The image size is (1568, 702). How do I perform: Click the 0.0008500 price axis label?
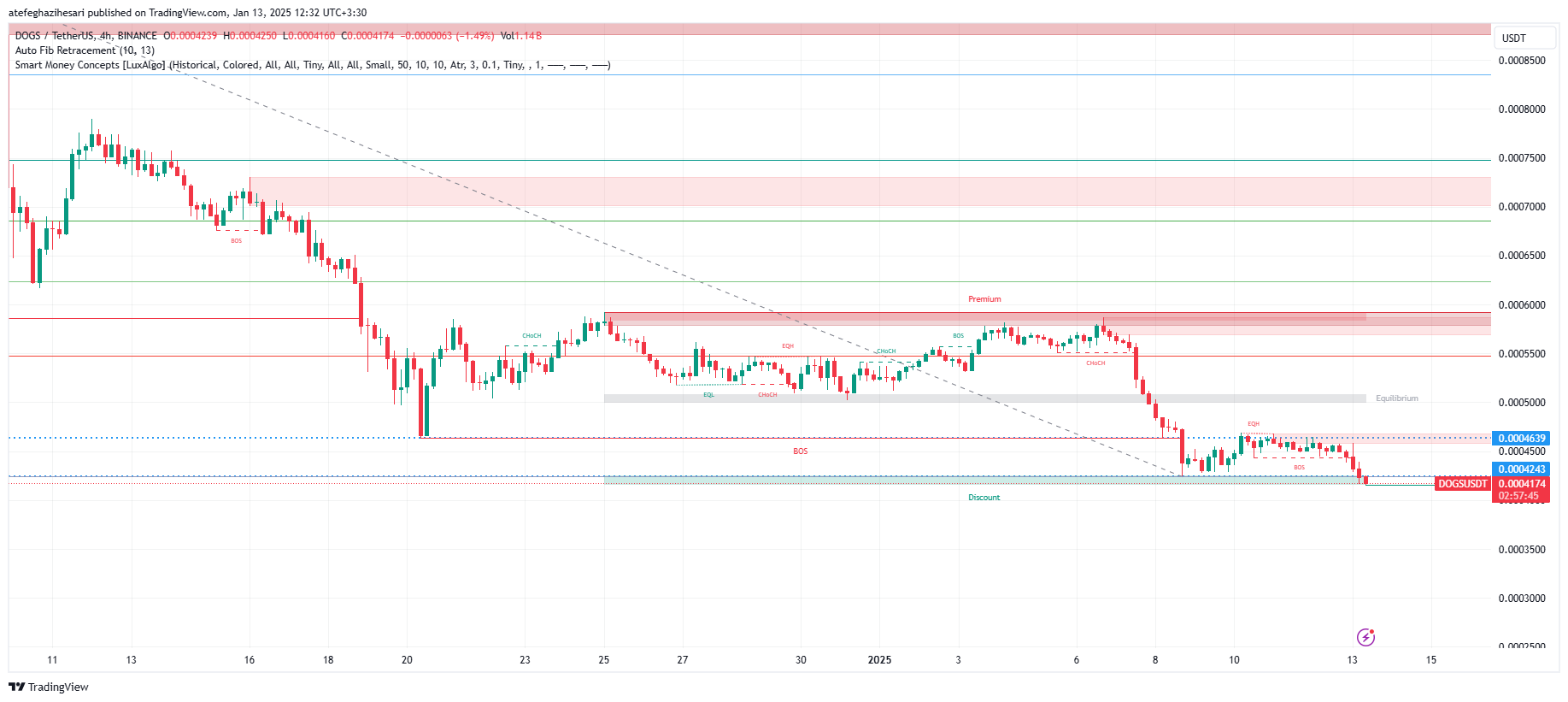coord(1522,61)
